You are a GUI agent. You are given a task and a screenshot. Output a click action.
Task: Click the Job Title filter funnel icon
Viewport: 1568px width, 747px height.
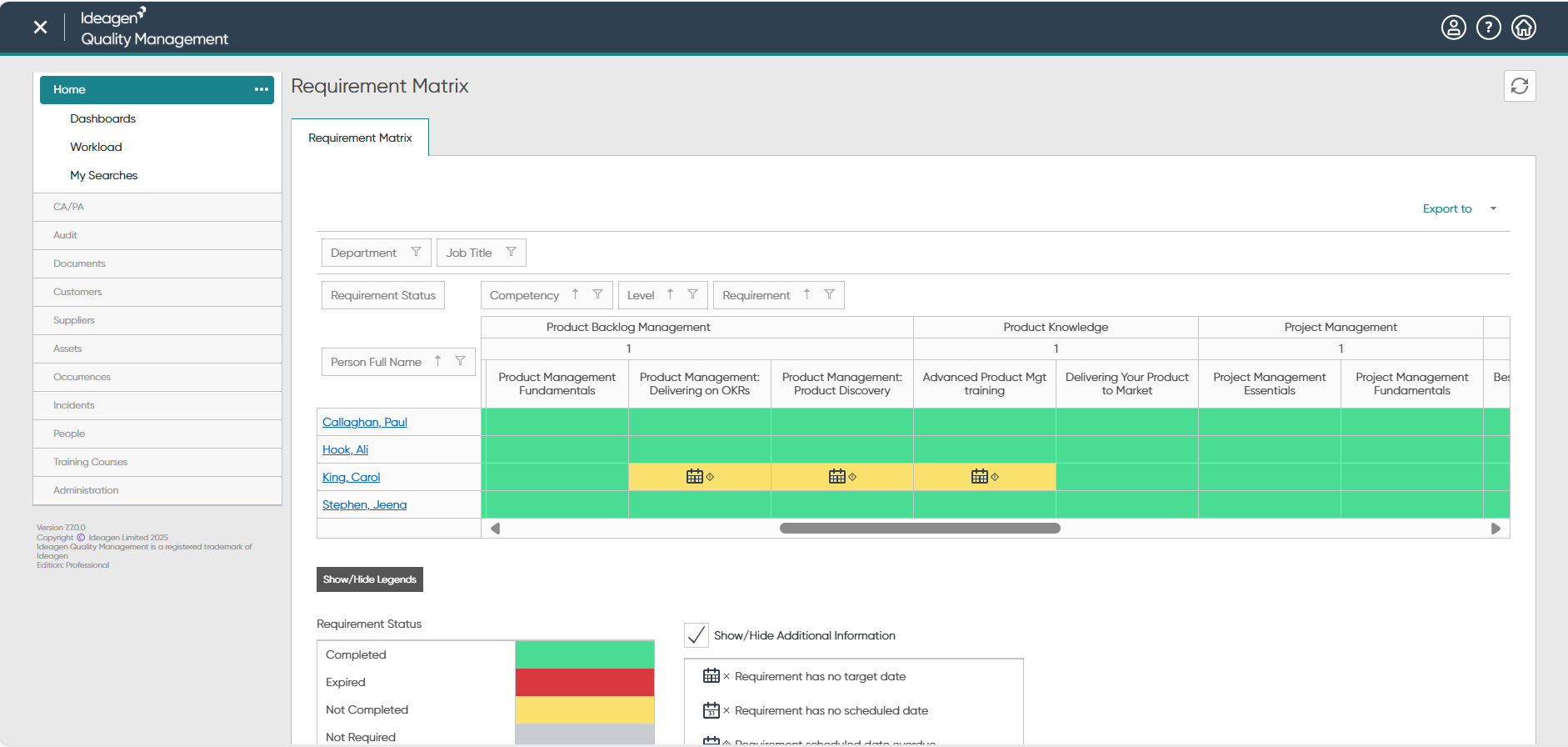(511, 252)
